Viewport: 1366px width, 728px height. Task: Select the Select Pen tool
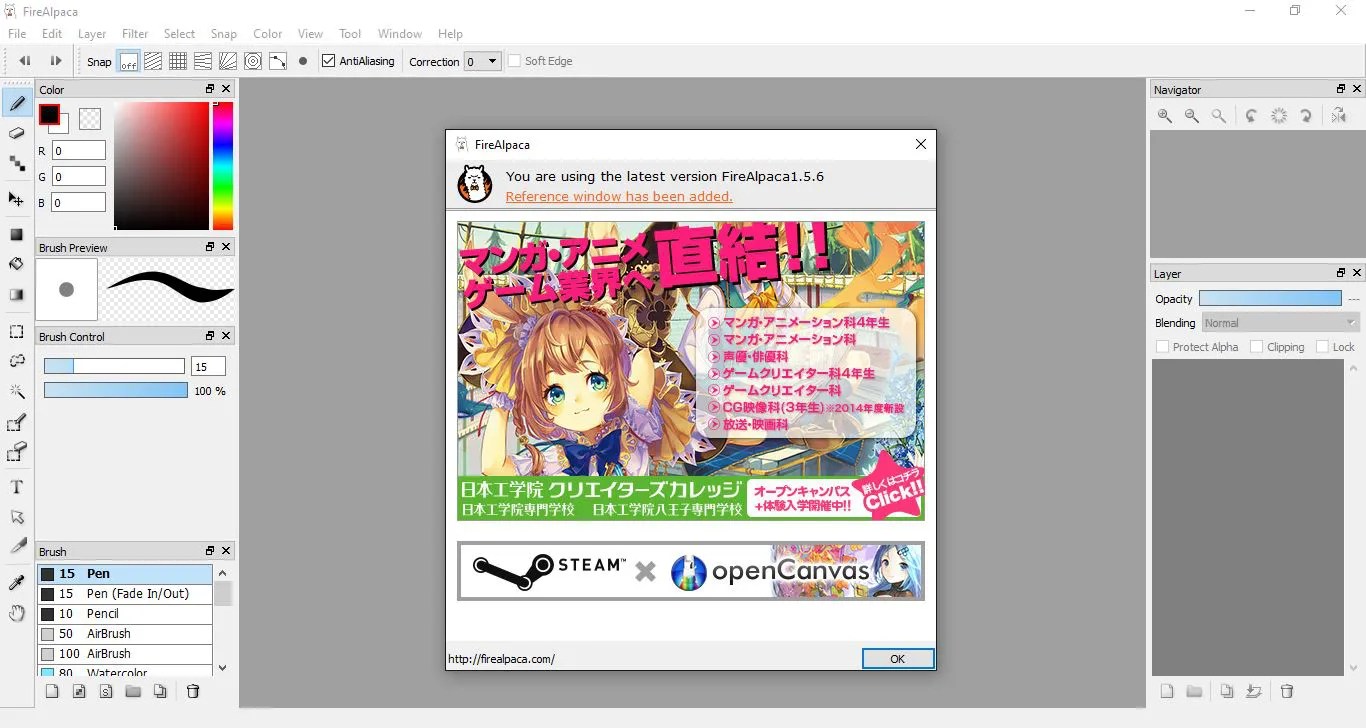(17, 423)
